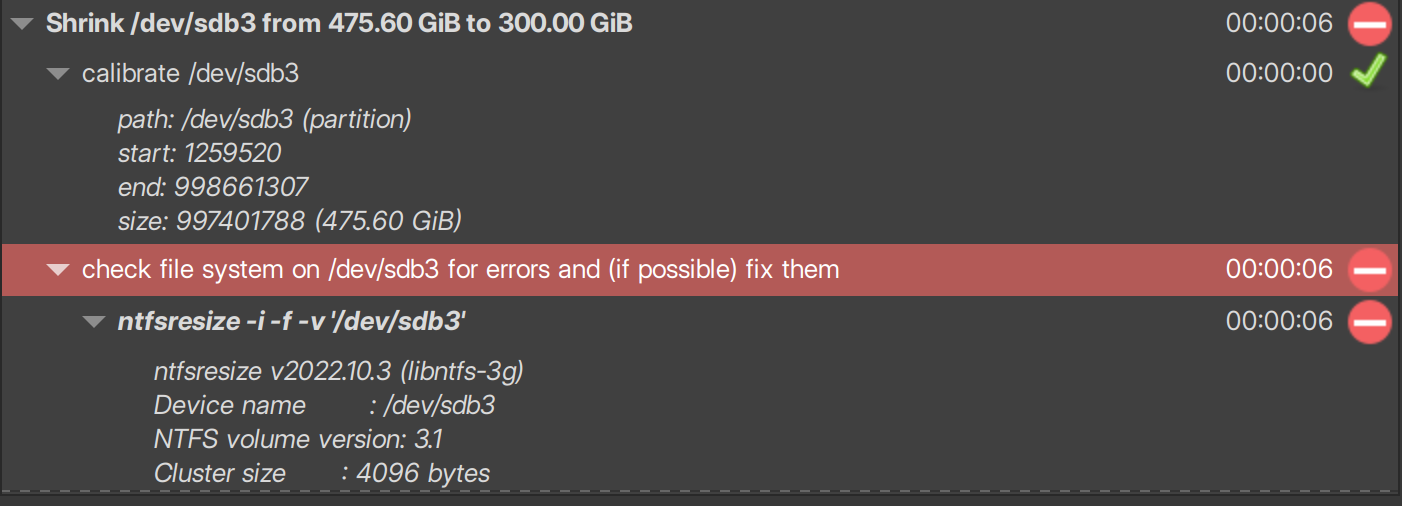The height and width of the screenshot is (506, 1402).
Task: Click the path: /dev/sdb3 (partition) line
Action: click(265, 120)
